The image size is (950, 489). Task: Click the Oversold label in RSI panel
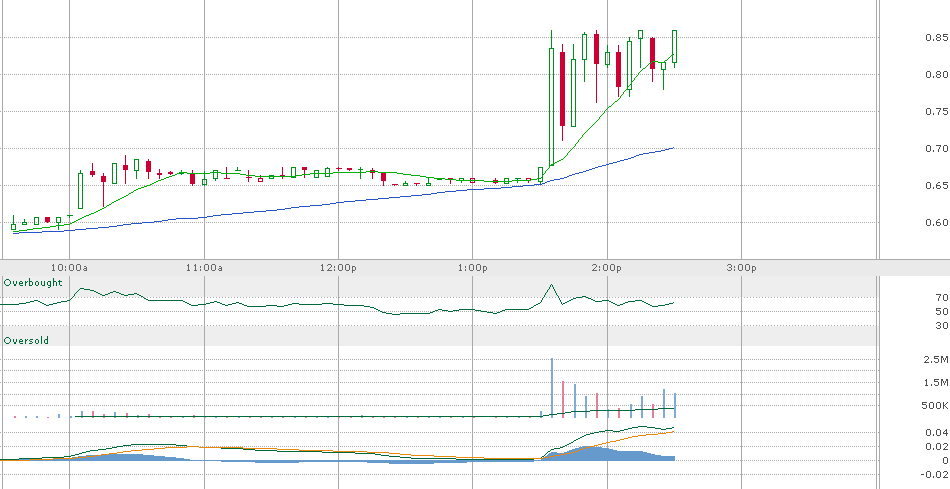(x=26, y=341)
